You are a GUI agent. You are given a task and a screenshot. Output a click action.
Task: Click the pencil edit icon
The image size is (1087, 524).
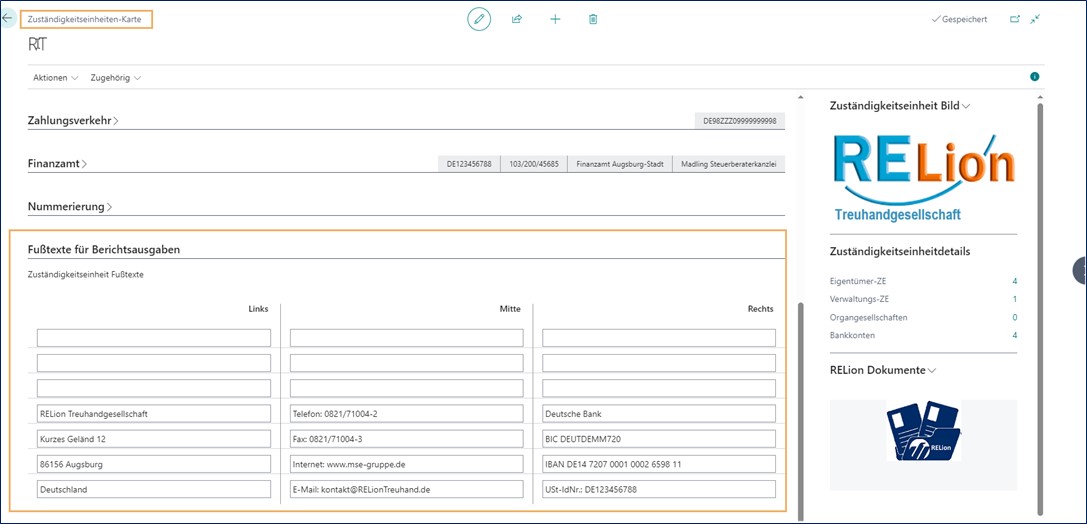click(x=479, y=19)
